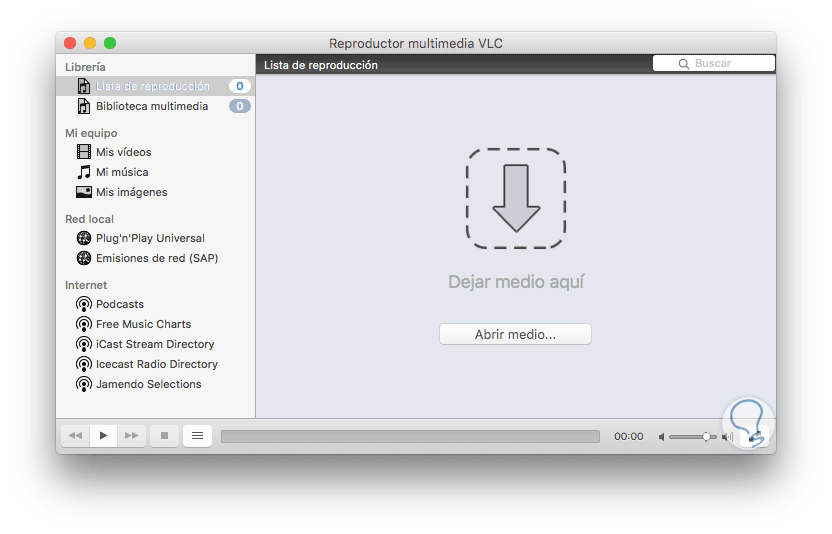Screen dimensions: 832x534
Task: Open Icecast Radio Directory
Action: tap(155, 364)
